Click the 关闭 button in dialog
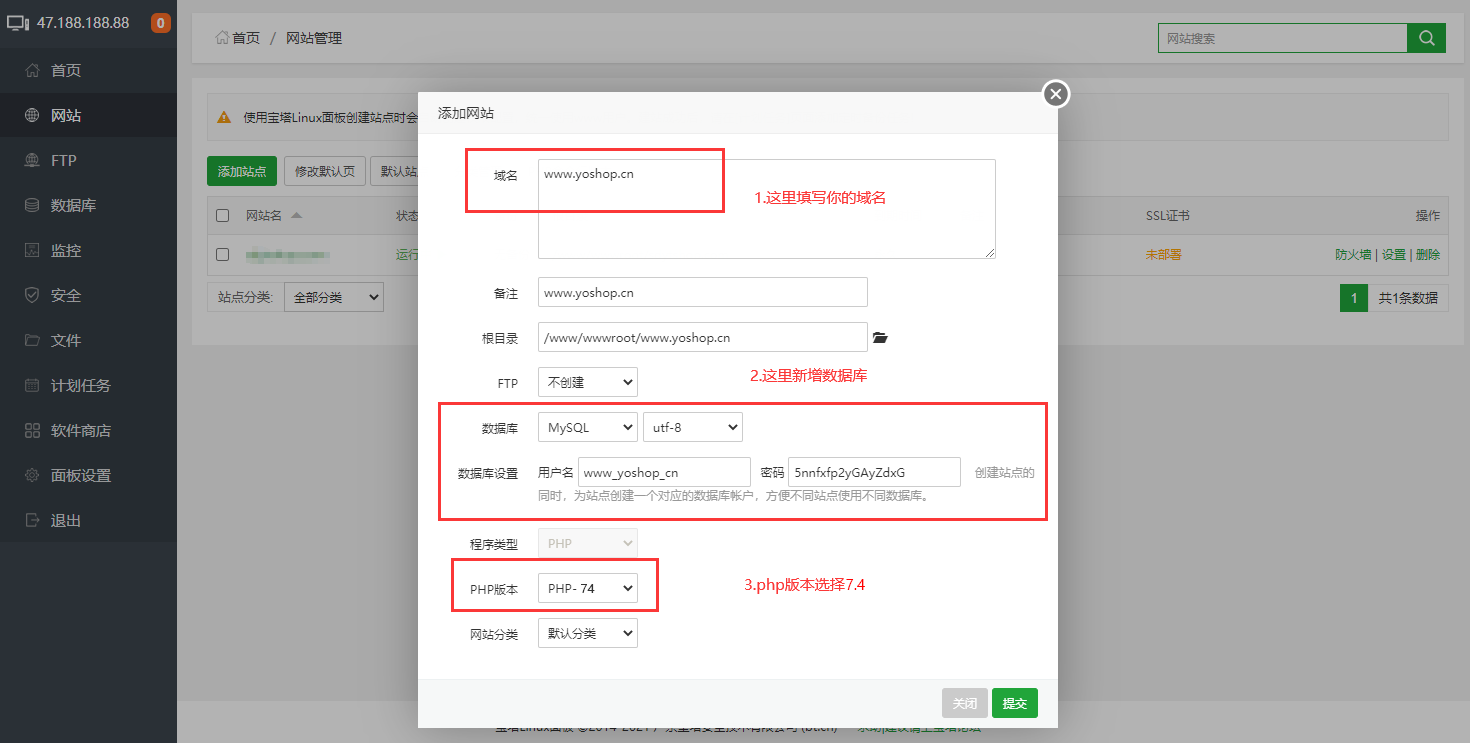This screenshot has width=1470, height=743. pos(965,703)
